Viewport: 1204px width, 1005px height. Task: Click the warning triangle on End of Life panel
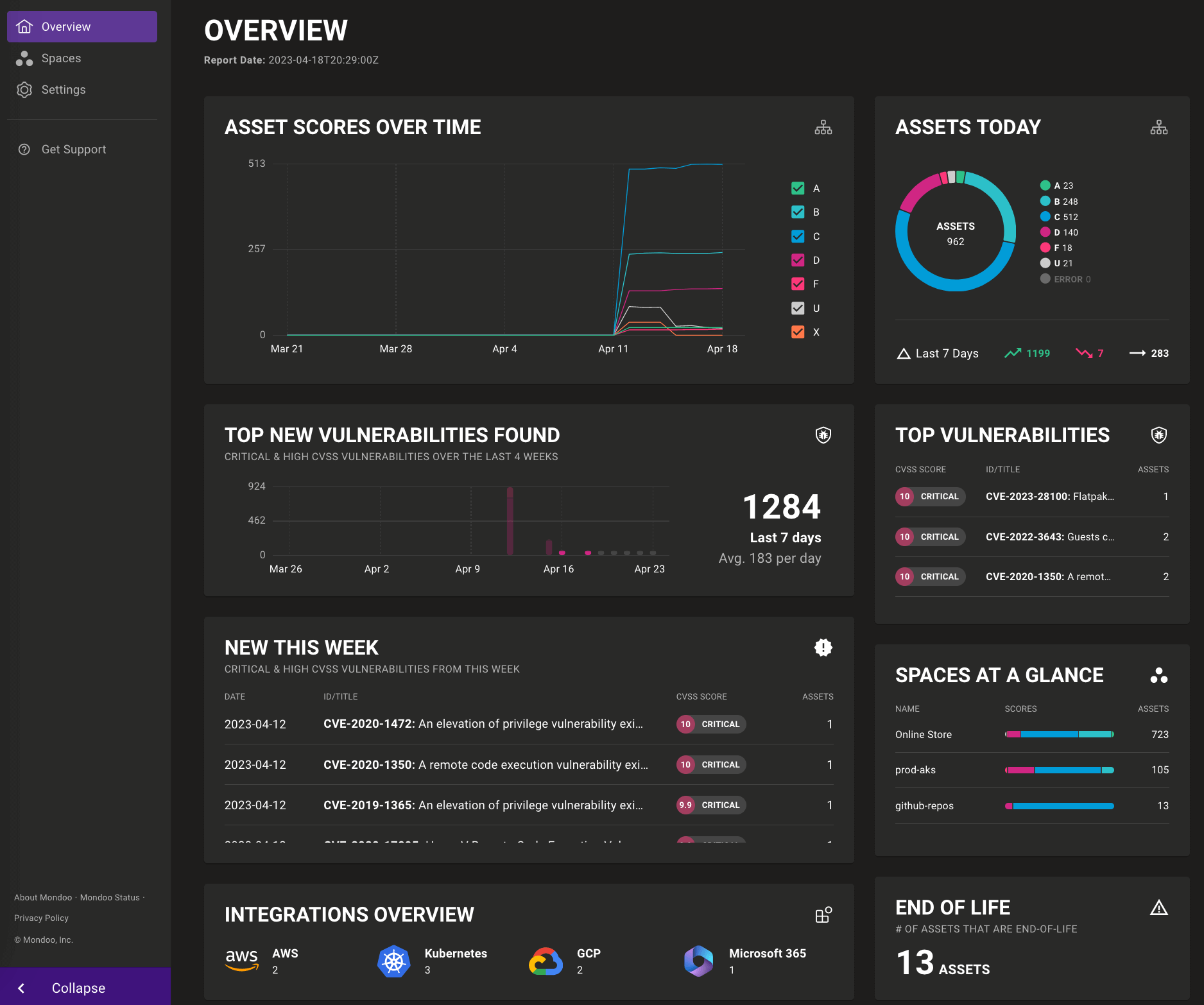(x=1159, y=907)
